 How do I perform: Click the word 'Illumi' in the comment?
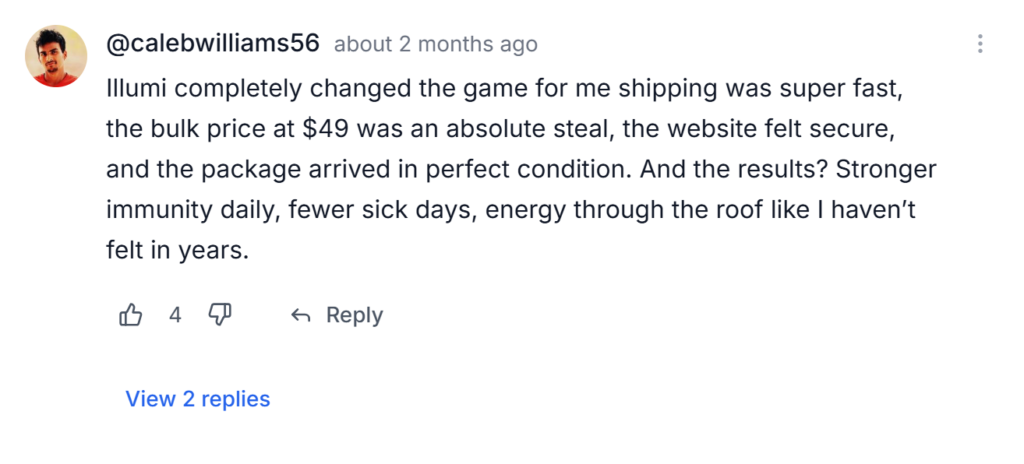(132, 87)
